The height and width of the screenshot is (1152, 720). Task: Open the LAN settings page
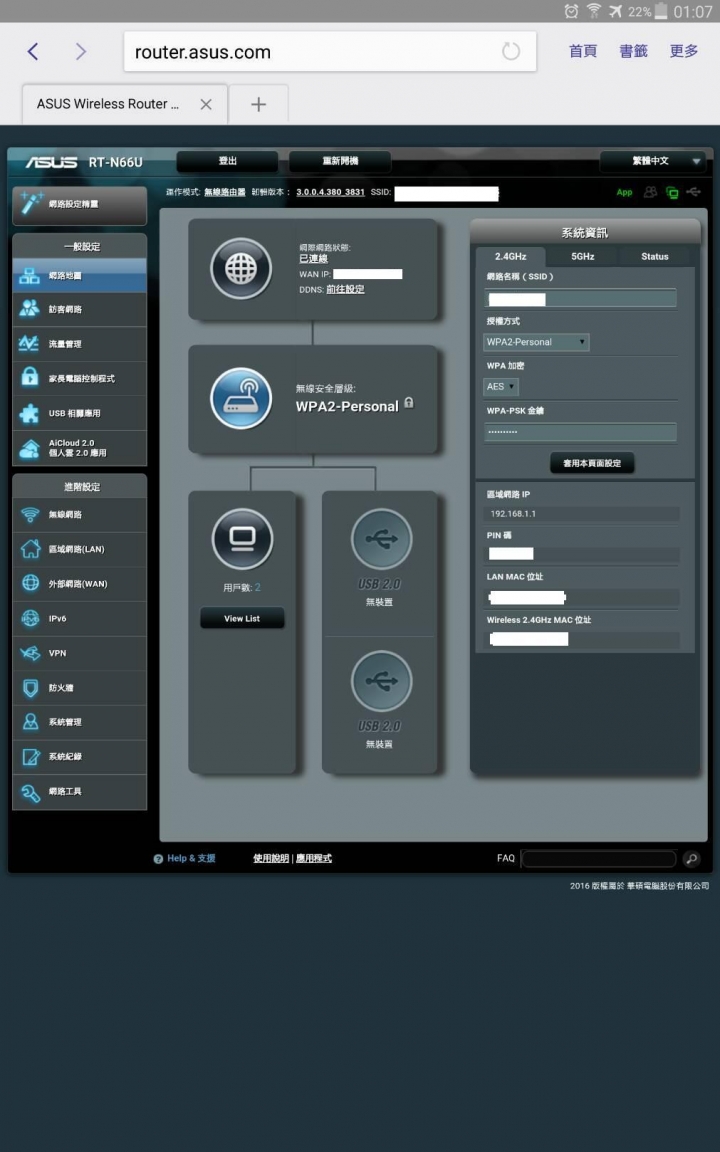(79, 549)
